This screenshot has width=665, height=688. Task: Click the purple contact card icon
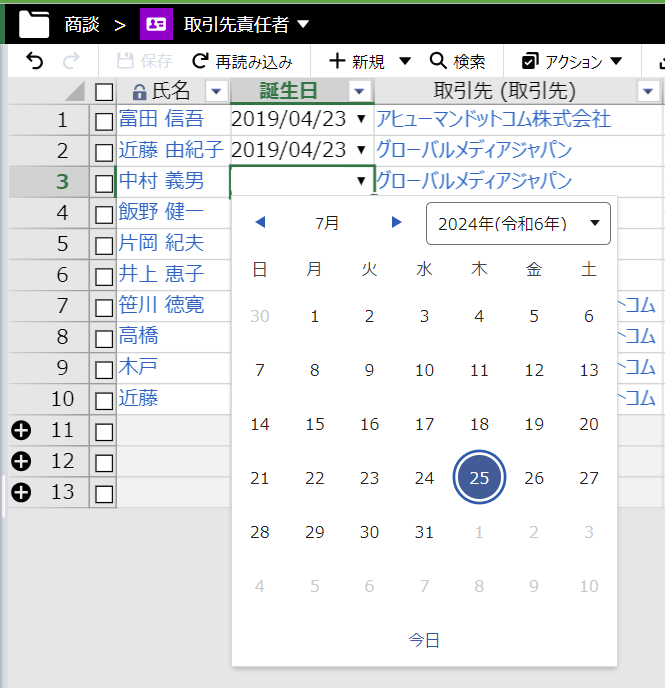(155, 23)
